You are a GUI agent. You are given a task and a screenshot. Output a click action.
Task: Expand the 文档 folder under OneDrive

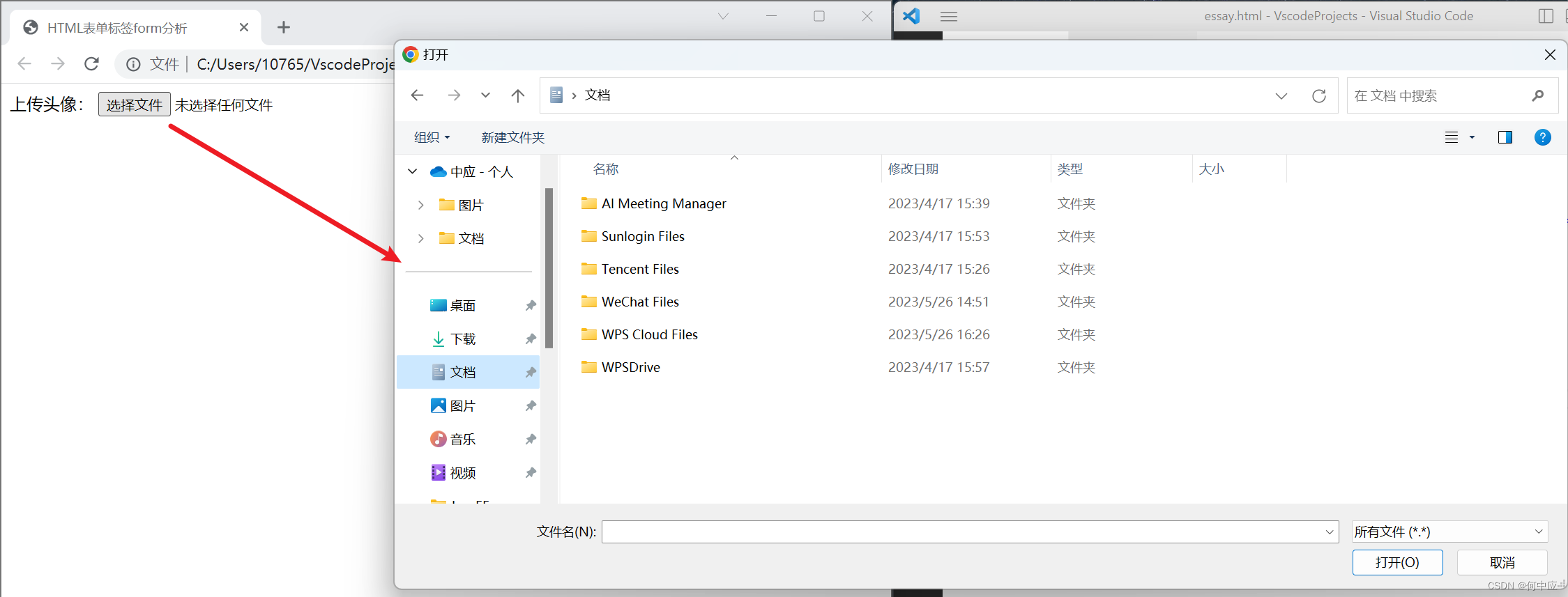[421, 238]
